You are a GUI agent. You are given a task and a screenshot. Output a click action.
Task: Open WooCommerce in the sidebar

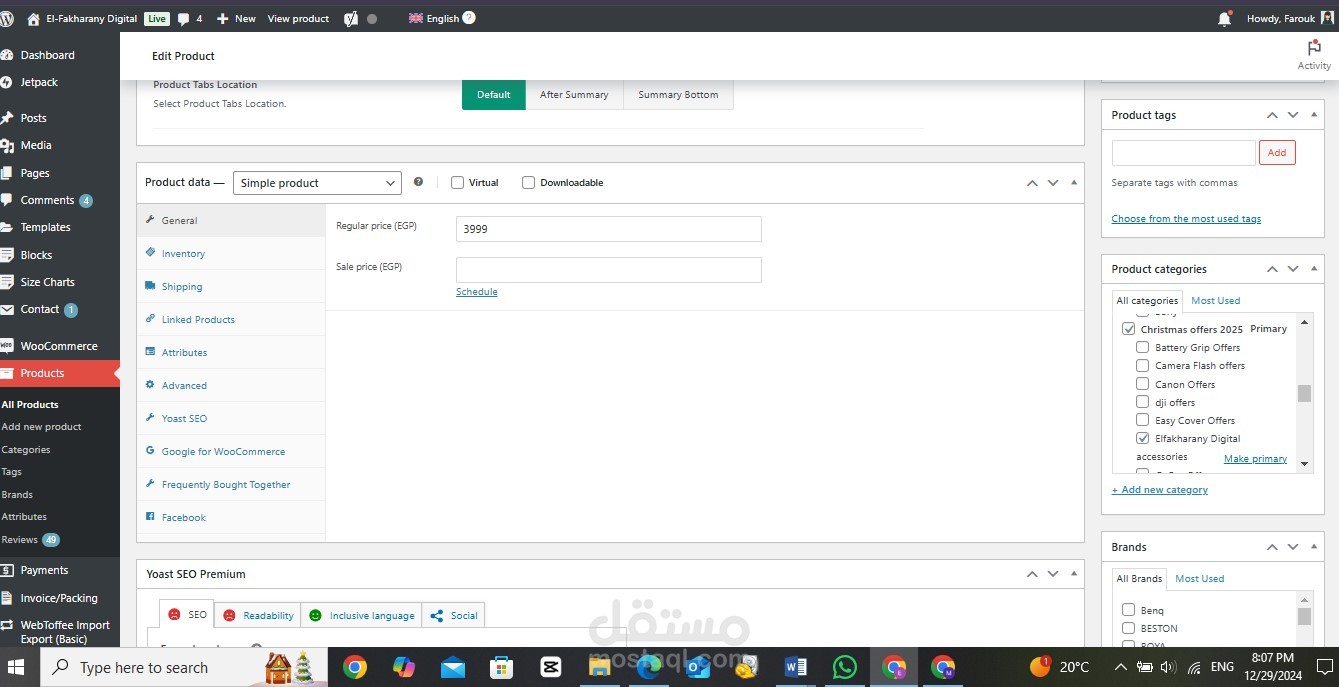coord(60,346)
